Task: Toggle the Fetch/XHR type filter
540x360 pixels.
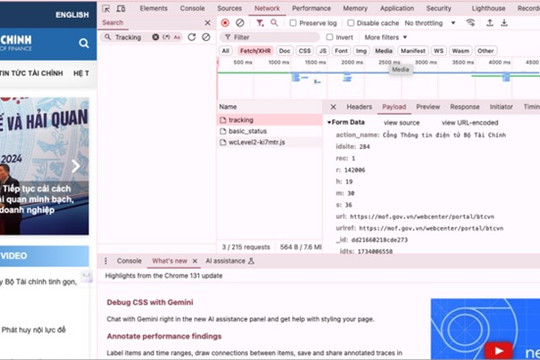Action: point(255,51)
